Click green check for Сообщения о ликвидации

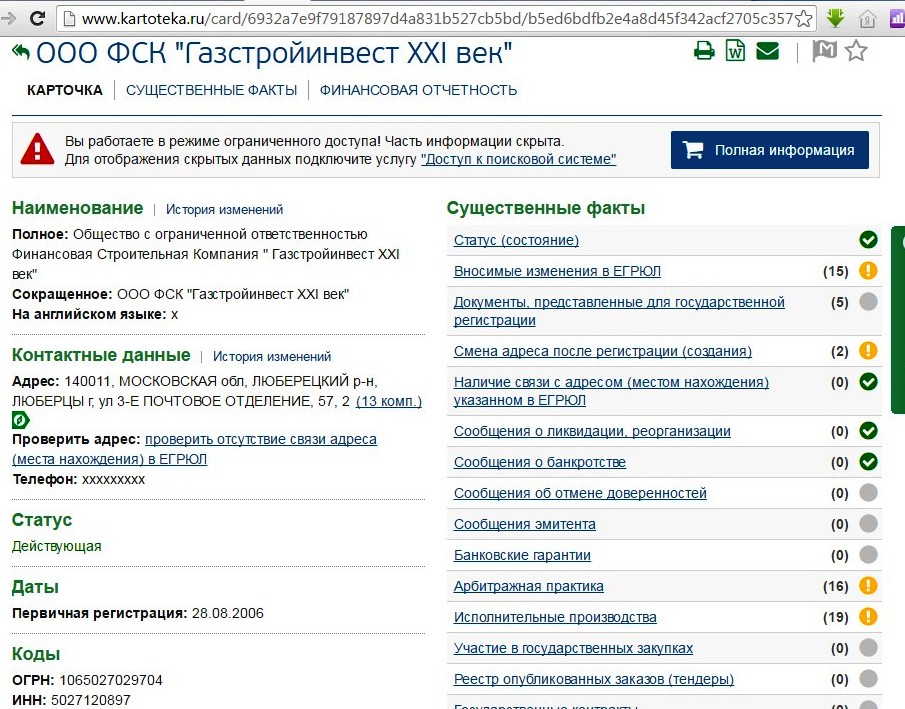click(868, 431)
